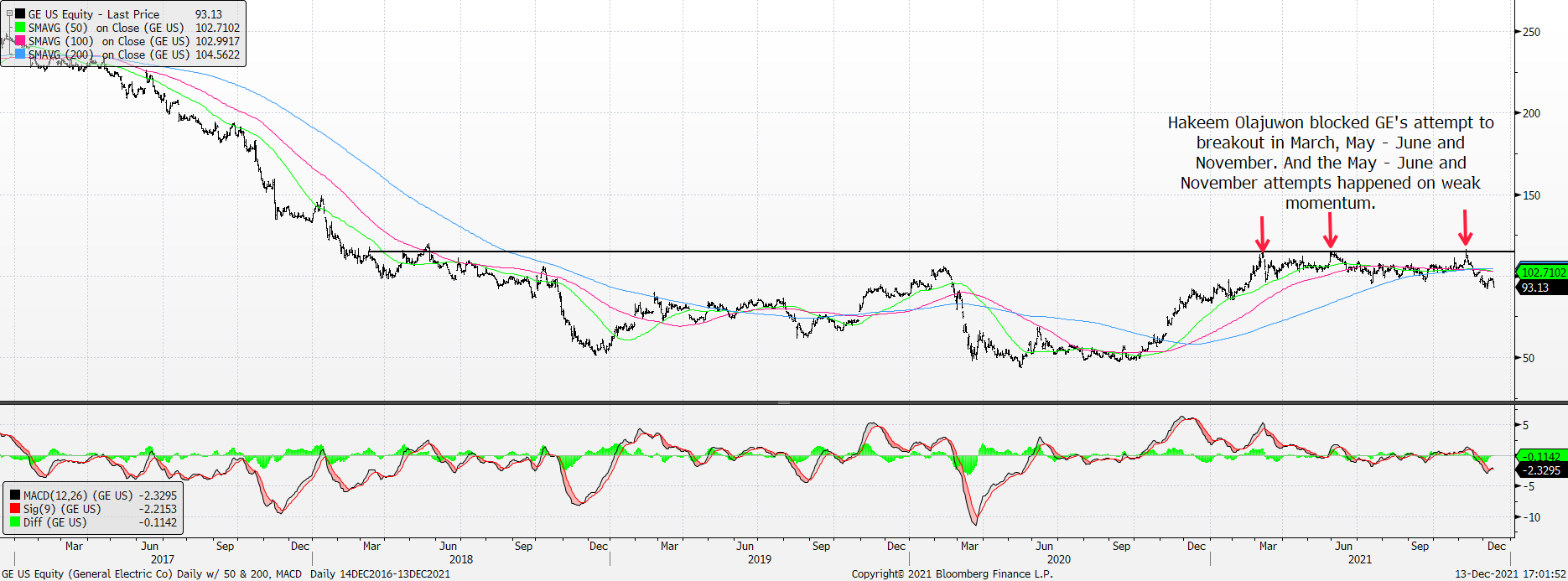Click the 2021 year label on time axis
Viewport: 1568px width, 581px height.
click(1359, 559)
